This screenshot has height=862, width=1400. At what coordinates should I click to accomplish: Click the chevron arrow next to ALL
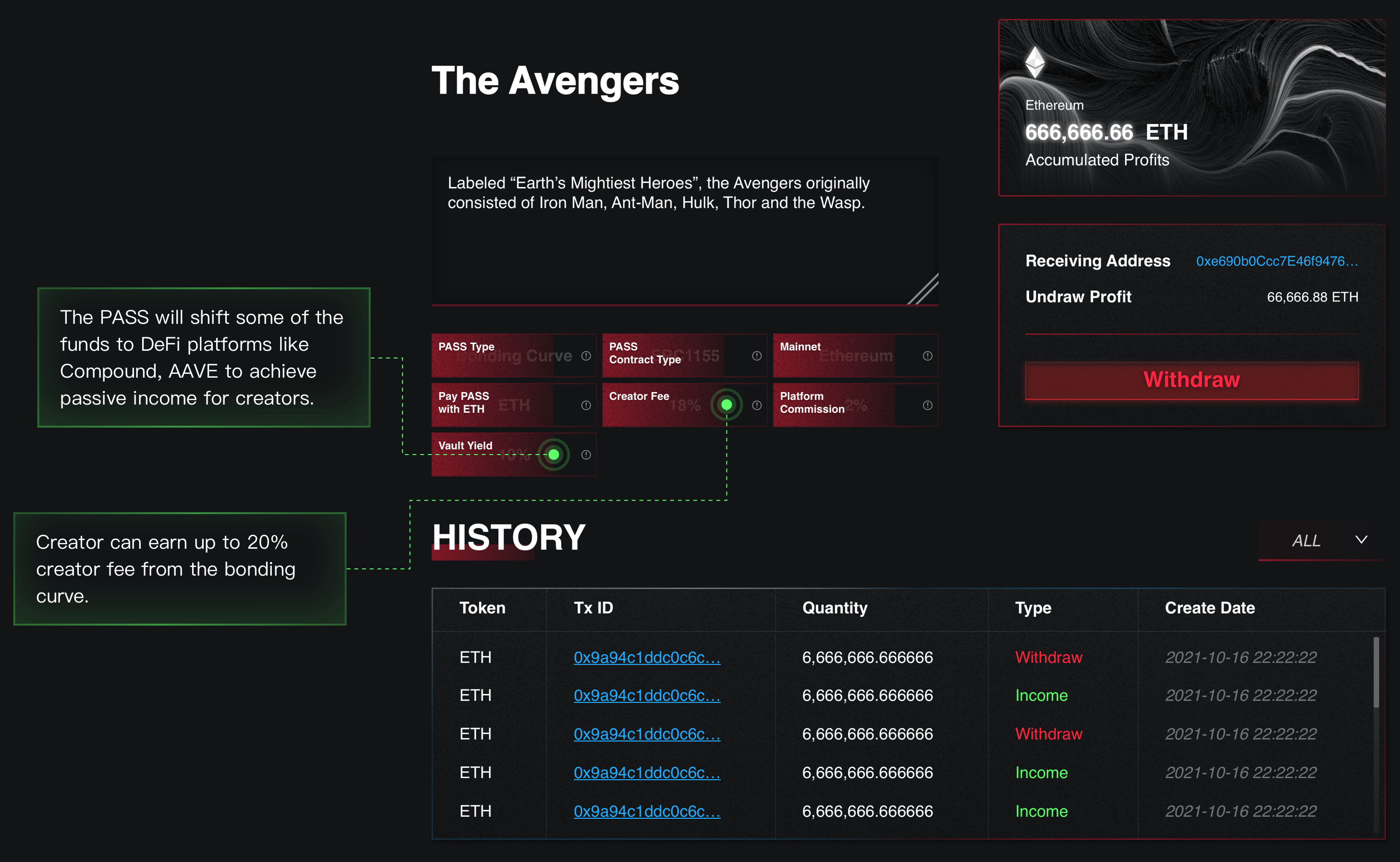coord(1361,540)
